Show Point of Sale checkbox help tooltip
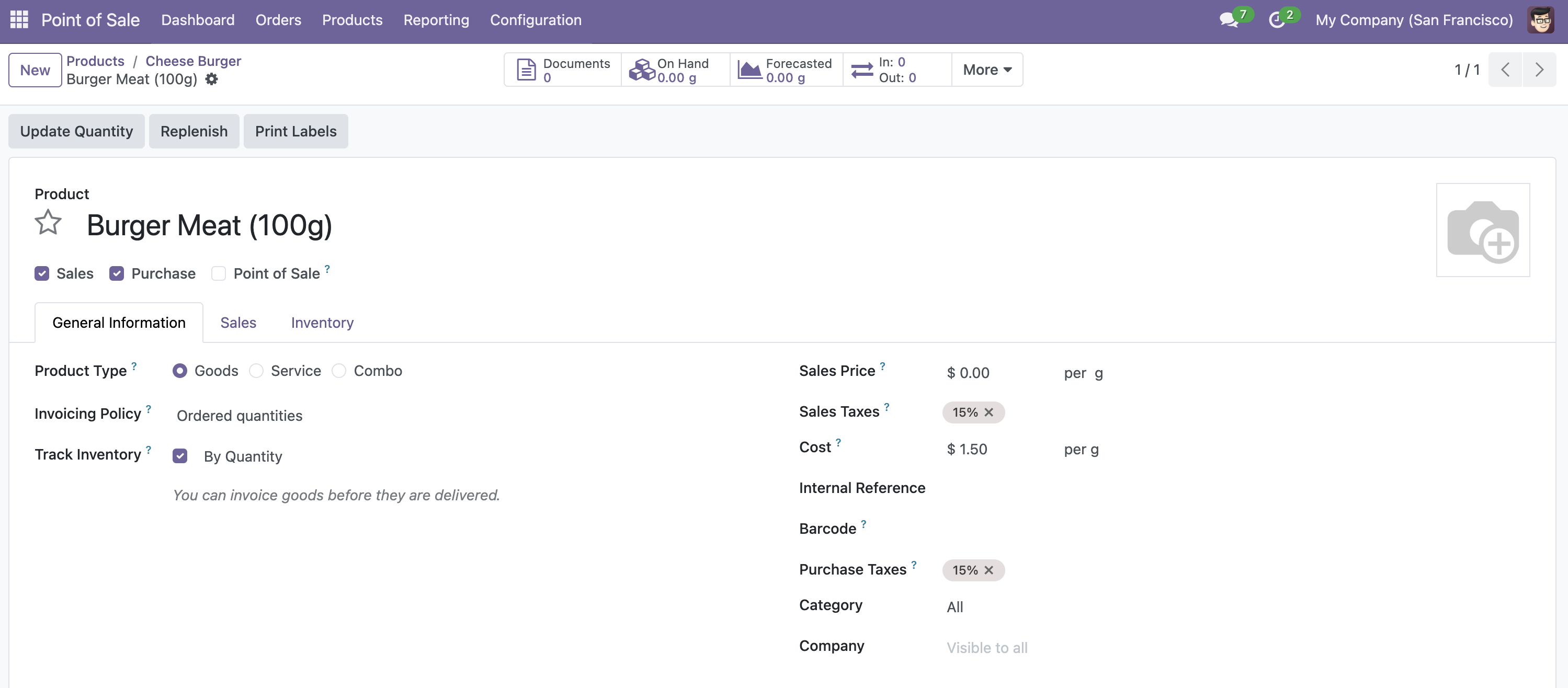This screenshot has width=1568, height=688. (x=327, y=268)
